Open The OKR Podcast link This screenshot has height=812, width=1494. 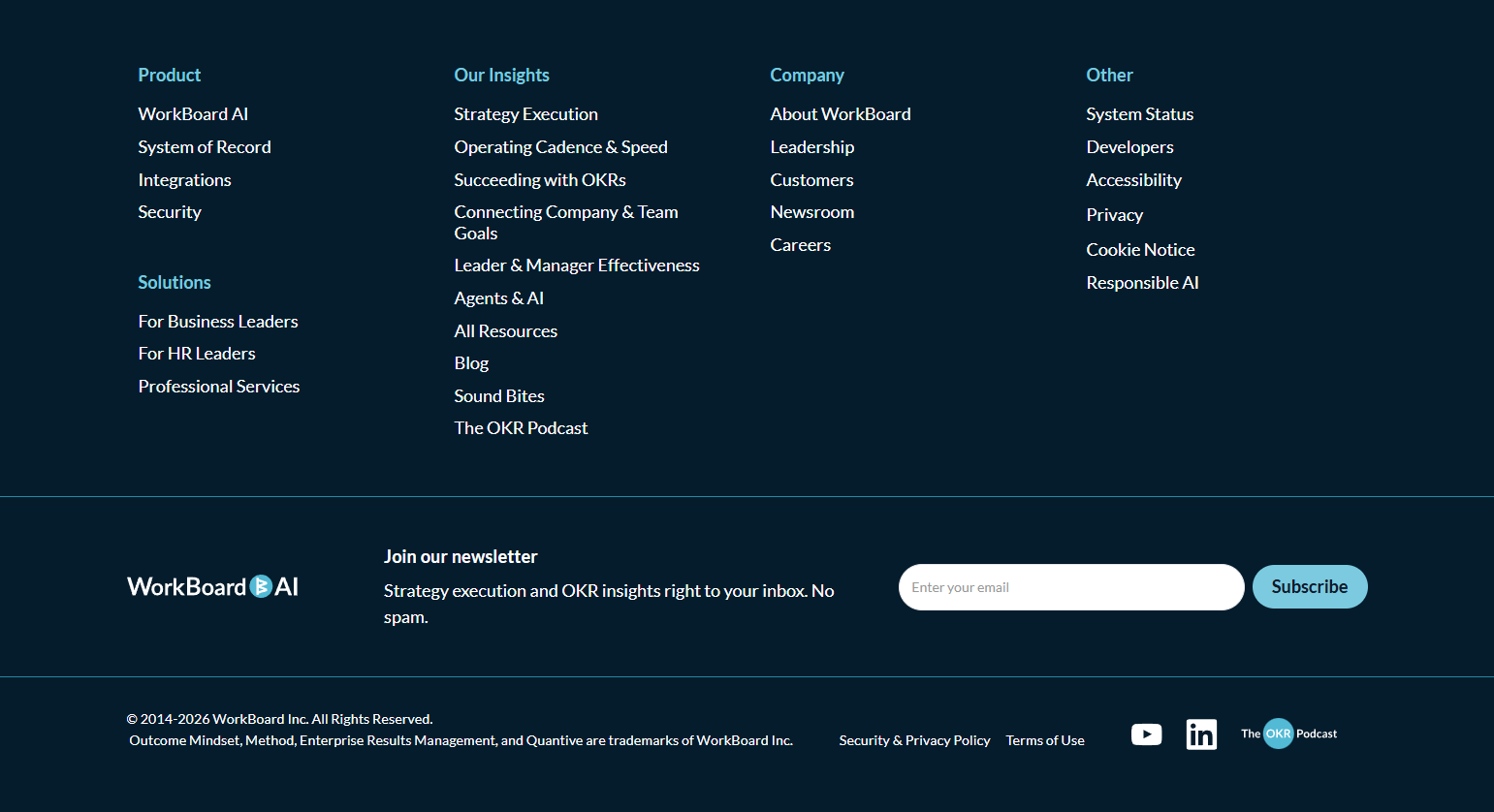click(521, 427)
